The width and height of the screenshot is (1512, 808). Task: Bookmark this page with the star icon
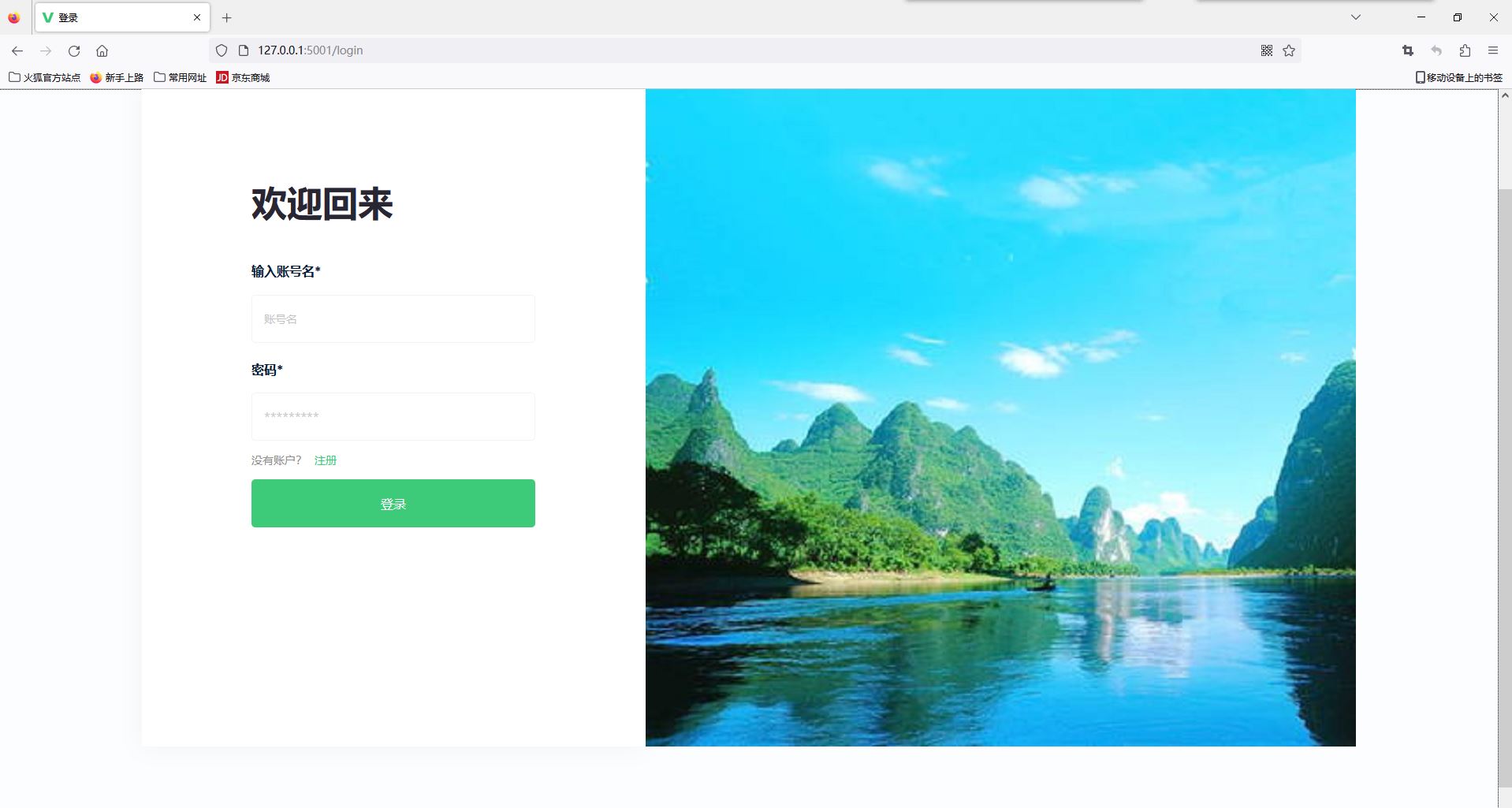coord(1289,50)
